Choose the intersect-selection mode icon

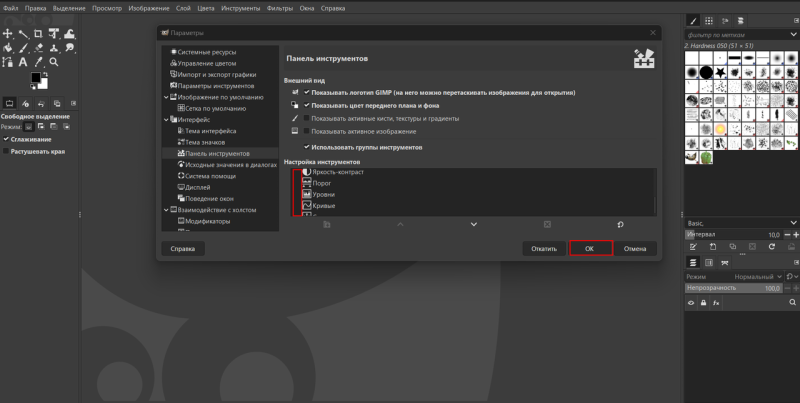66,127
